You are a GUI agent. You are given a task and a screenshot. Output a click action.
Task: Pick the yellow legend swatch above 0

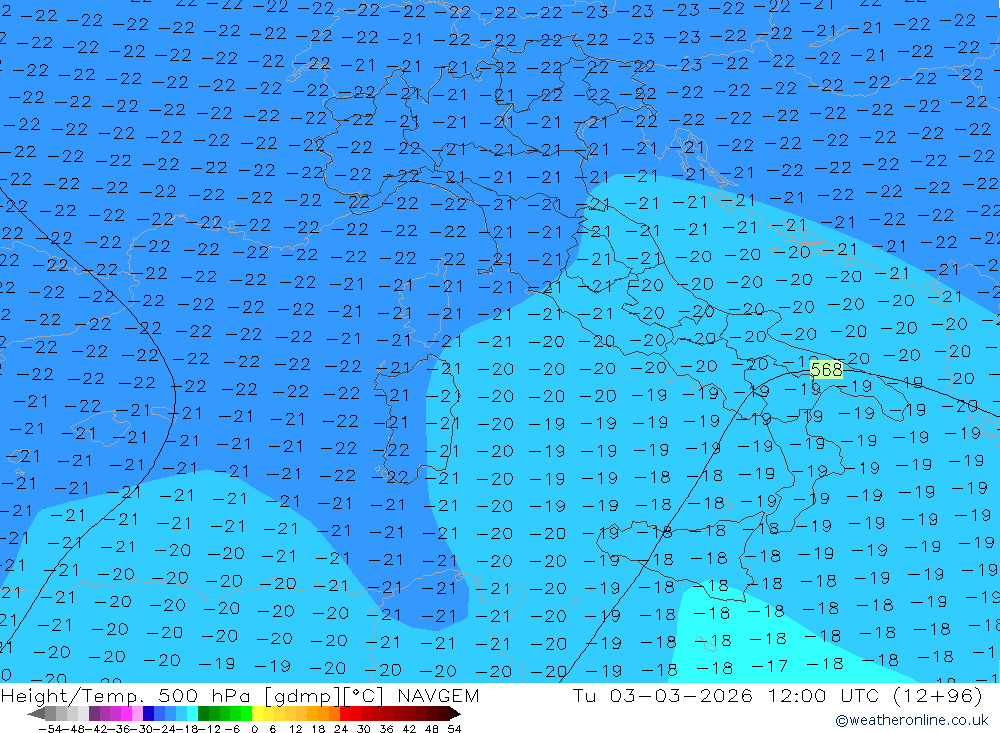[257, 714]
